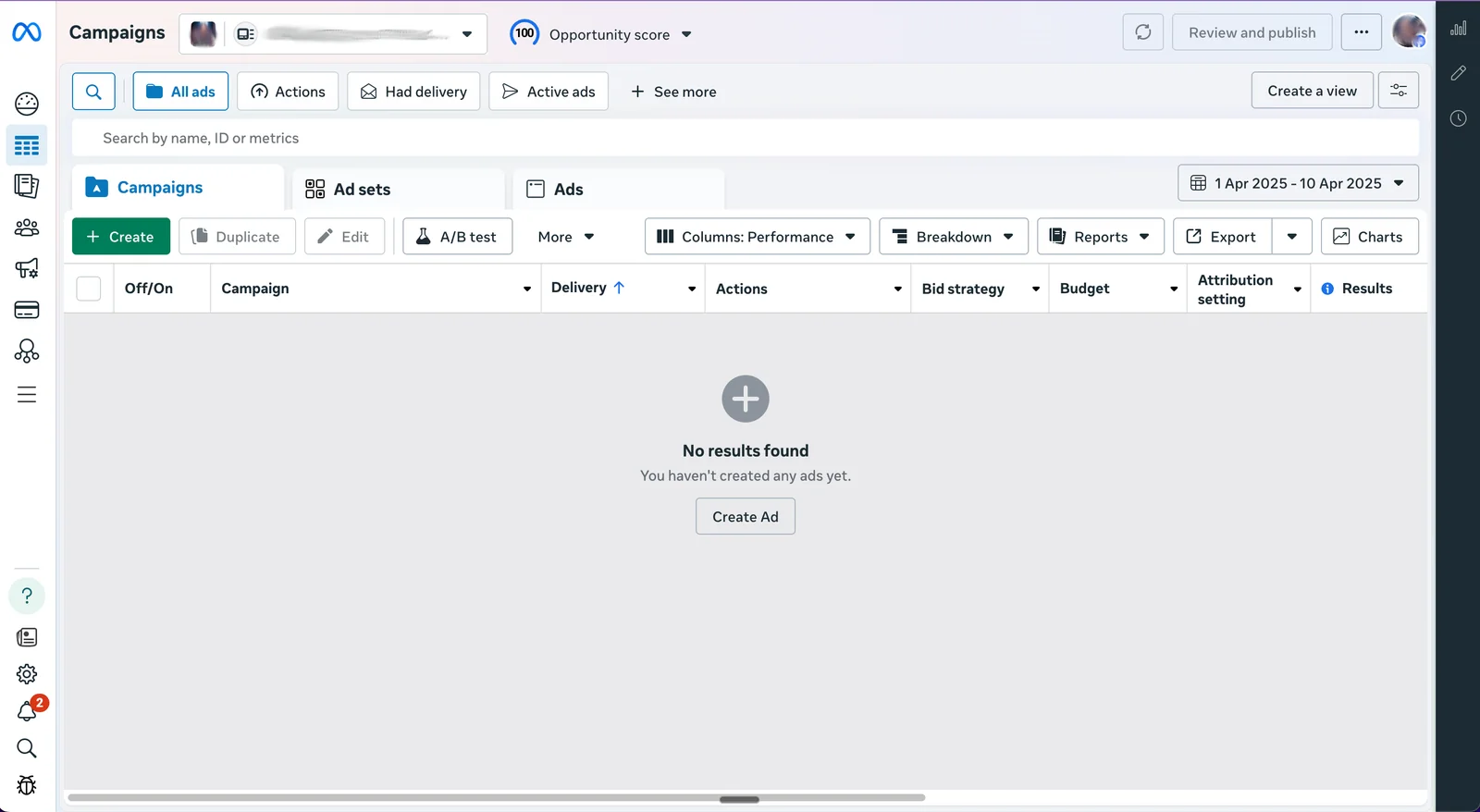
Task: Open the Billing card icon
Action: 27,310
